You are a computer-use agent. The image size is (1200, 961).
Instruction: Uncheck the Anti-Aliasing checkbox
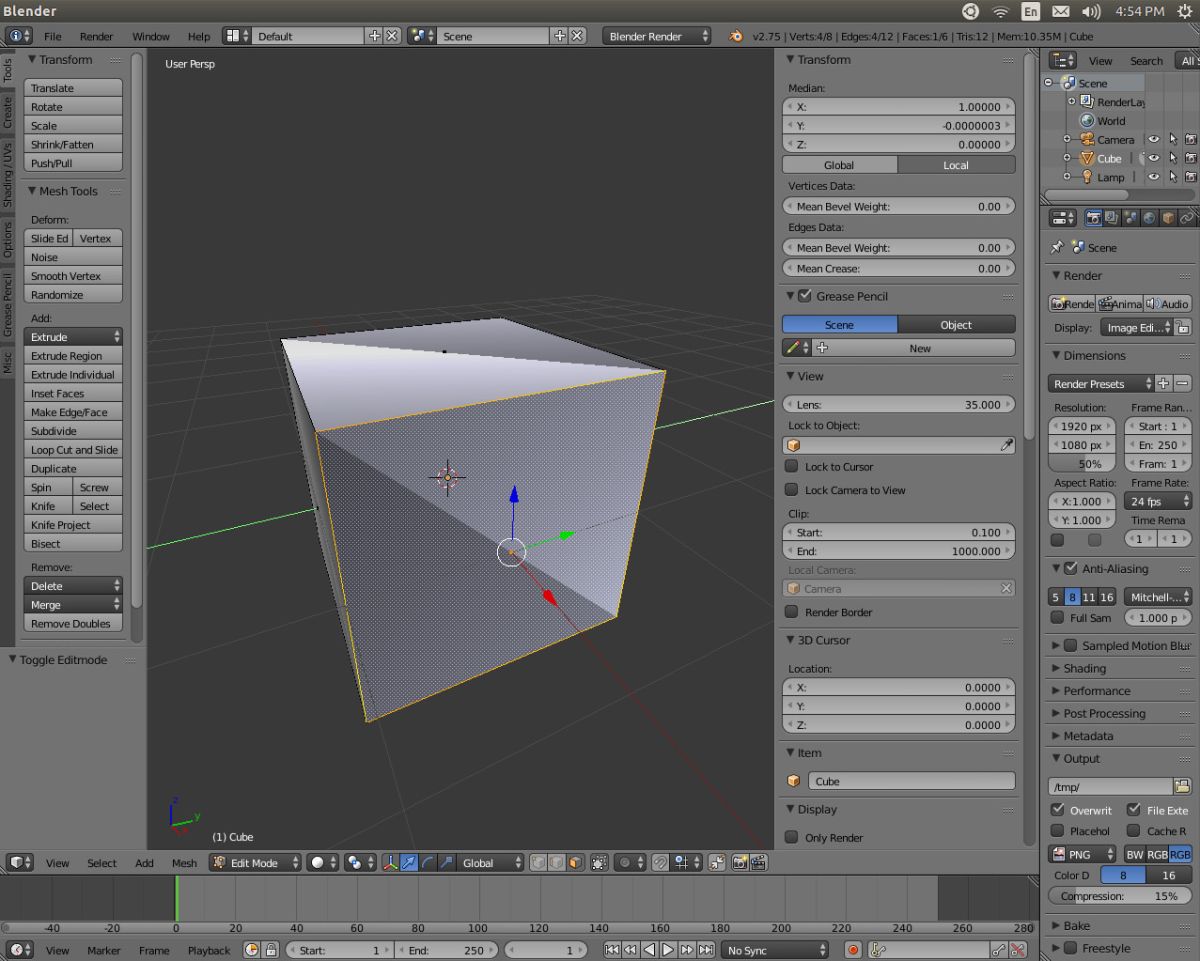coord(1071,568)
